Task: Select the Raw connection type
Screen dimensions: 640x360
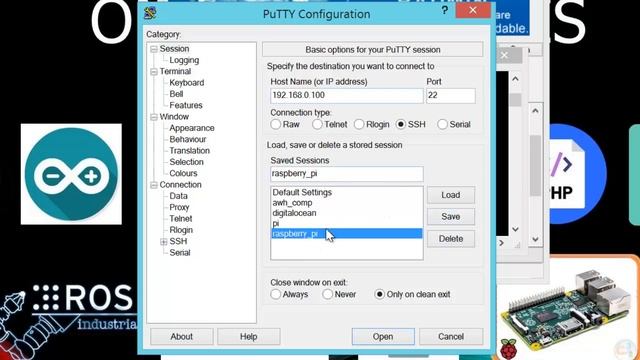Action: click(276, 124)
